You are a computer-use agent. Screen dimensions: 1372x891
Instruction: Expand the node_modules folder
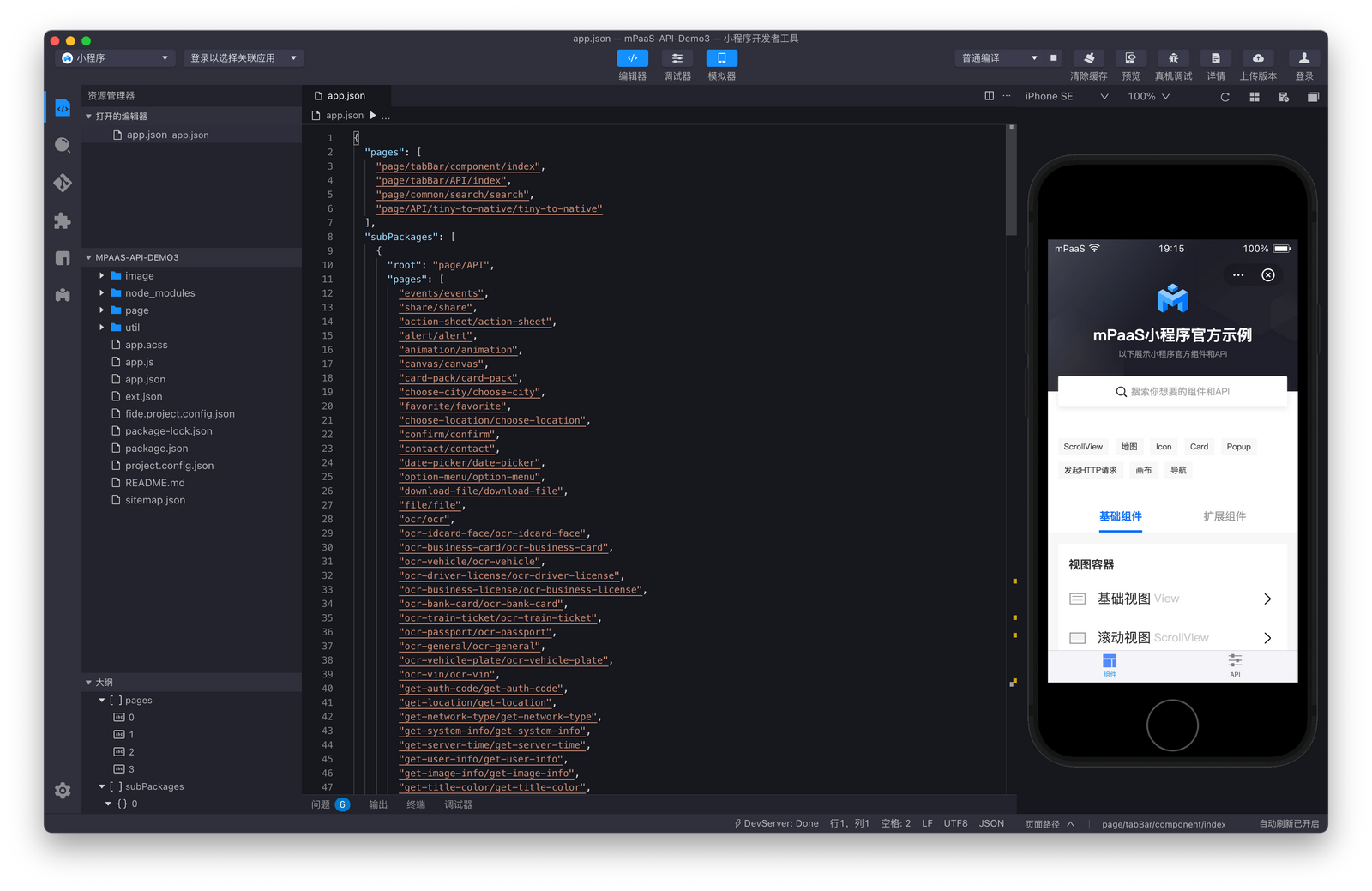tap(159, 293)
